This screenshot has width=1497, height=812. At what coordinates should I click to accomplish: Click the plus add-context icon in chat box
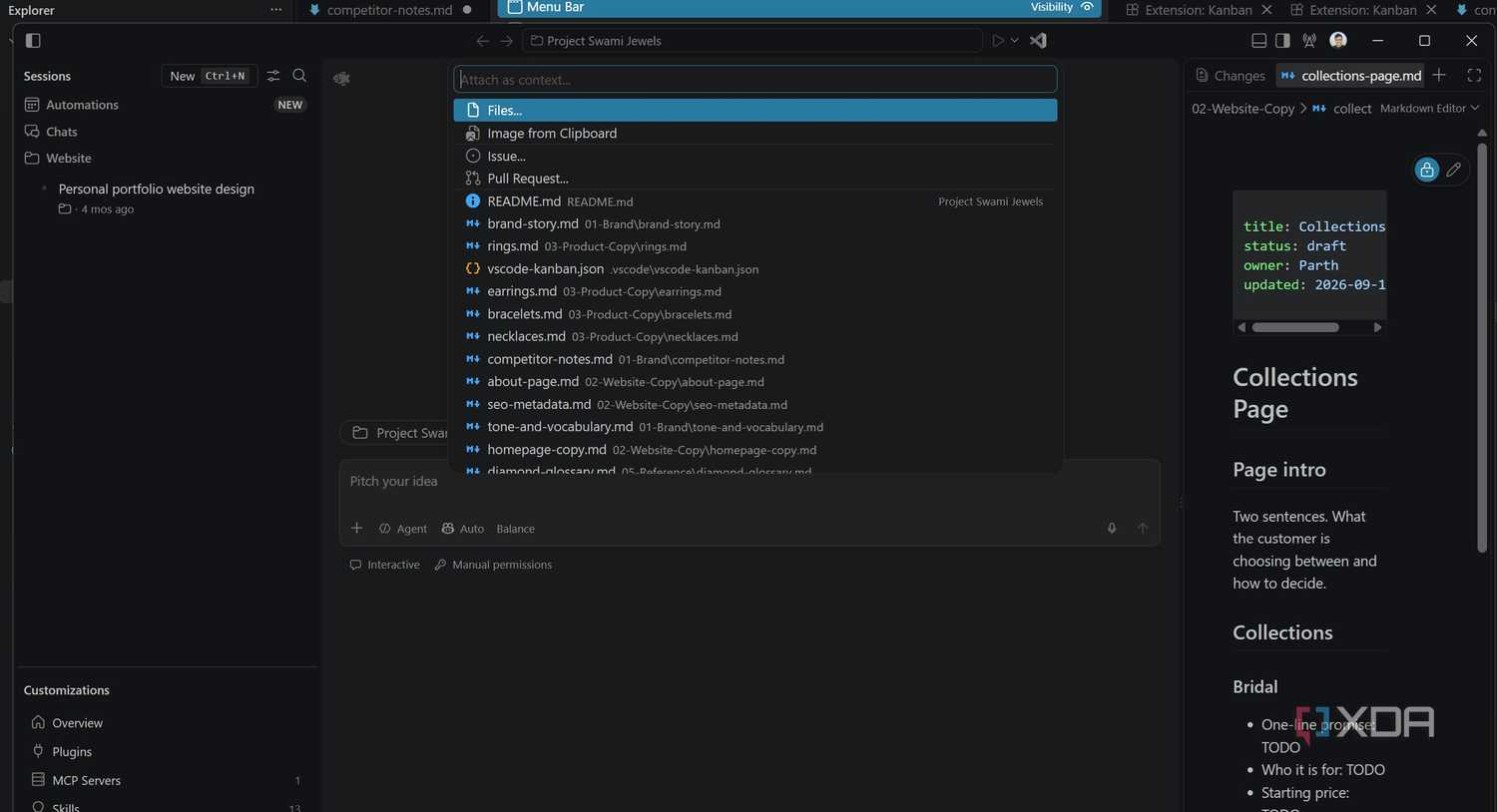(356, 529)
